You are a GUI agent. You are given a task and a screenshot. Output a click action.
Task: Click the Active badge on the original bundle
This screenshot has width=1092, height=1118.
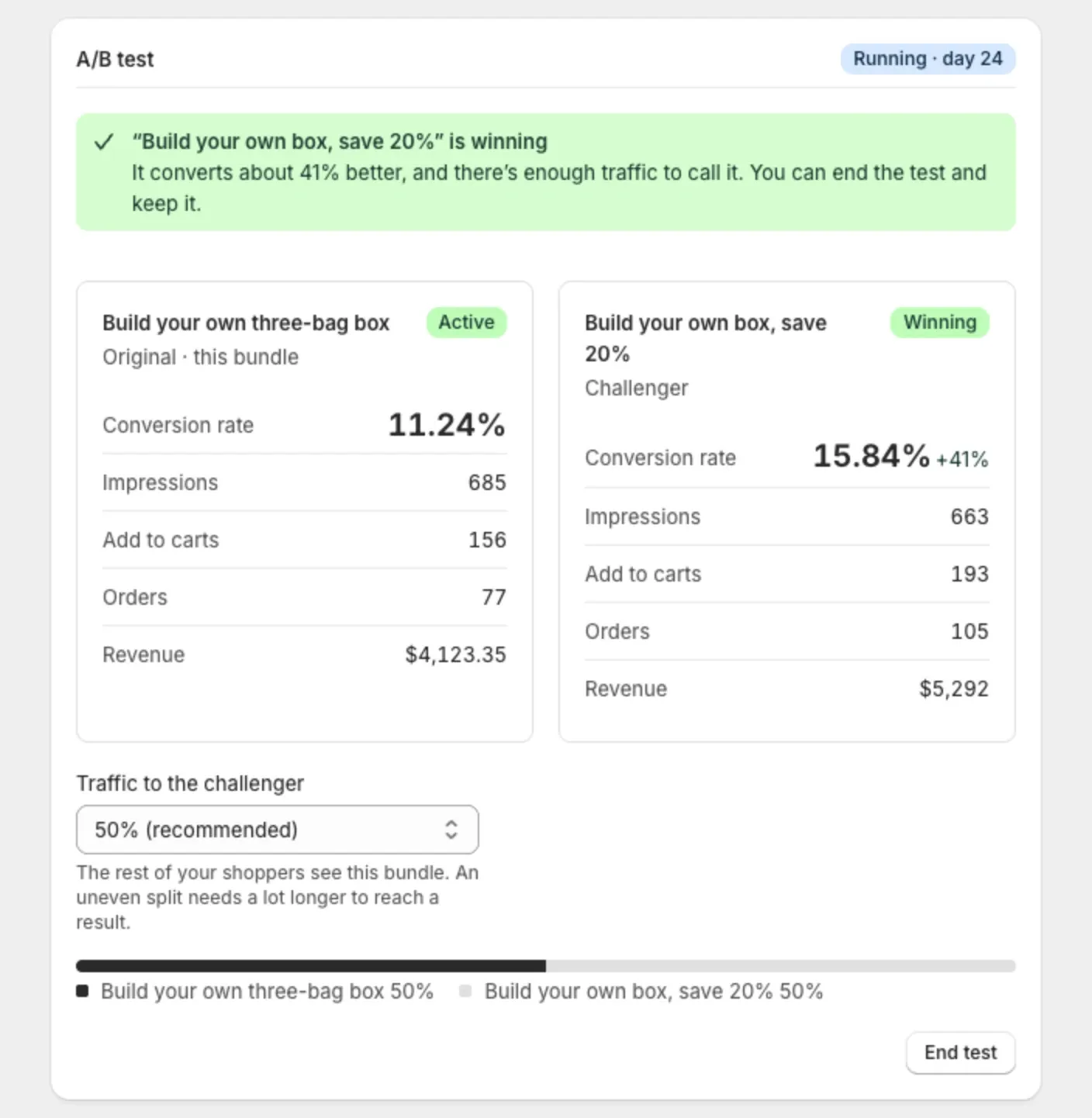coord(466,322)
